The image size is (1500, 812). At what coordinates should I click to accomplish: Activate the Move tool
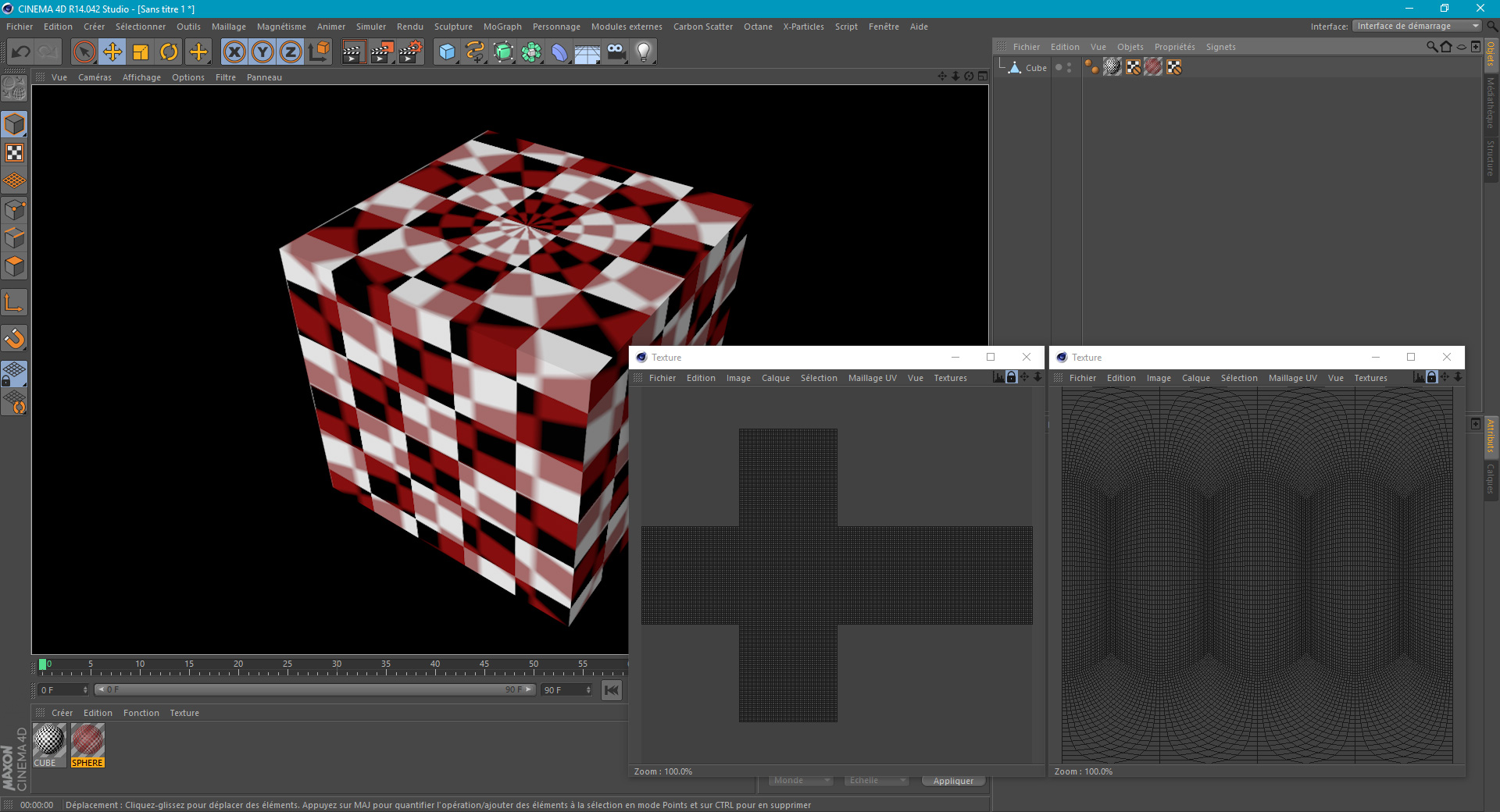click(x=112, y=52)
